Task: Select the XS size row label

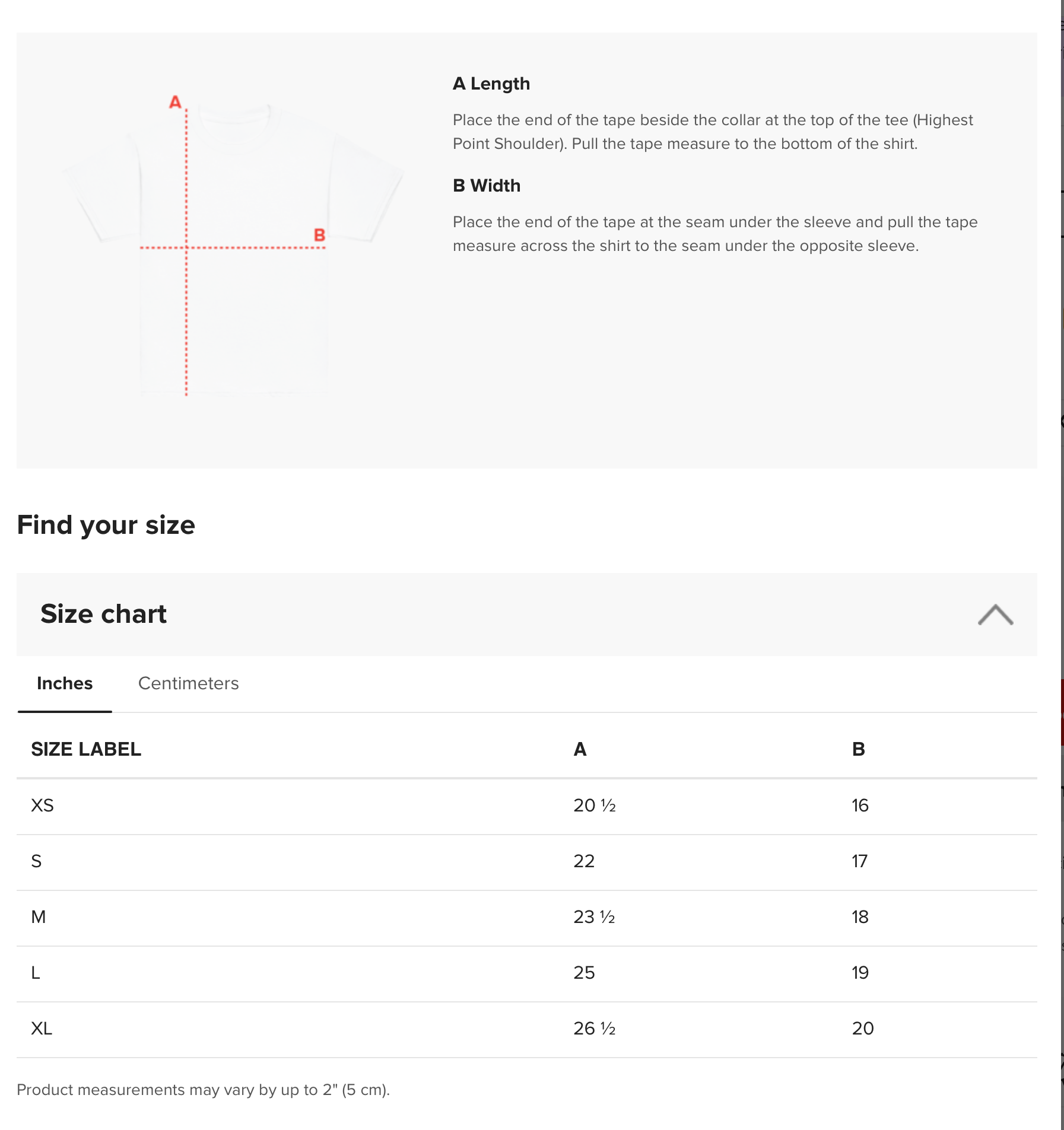Action: [x=42, y=806]
